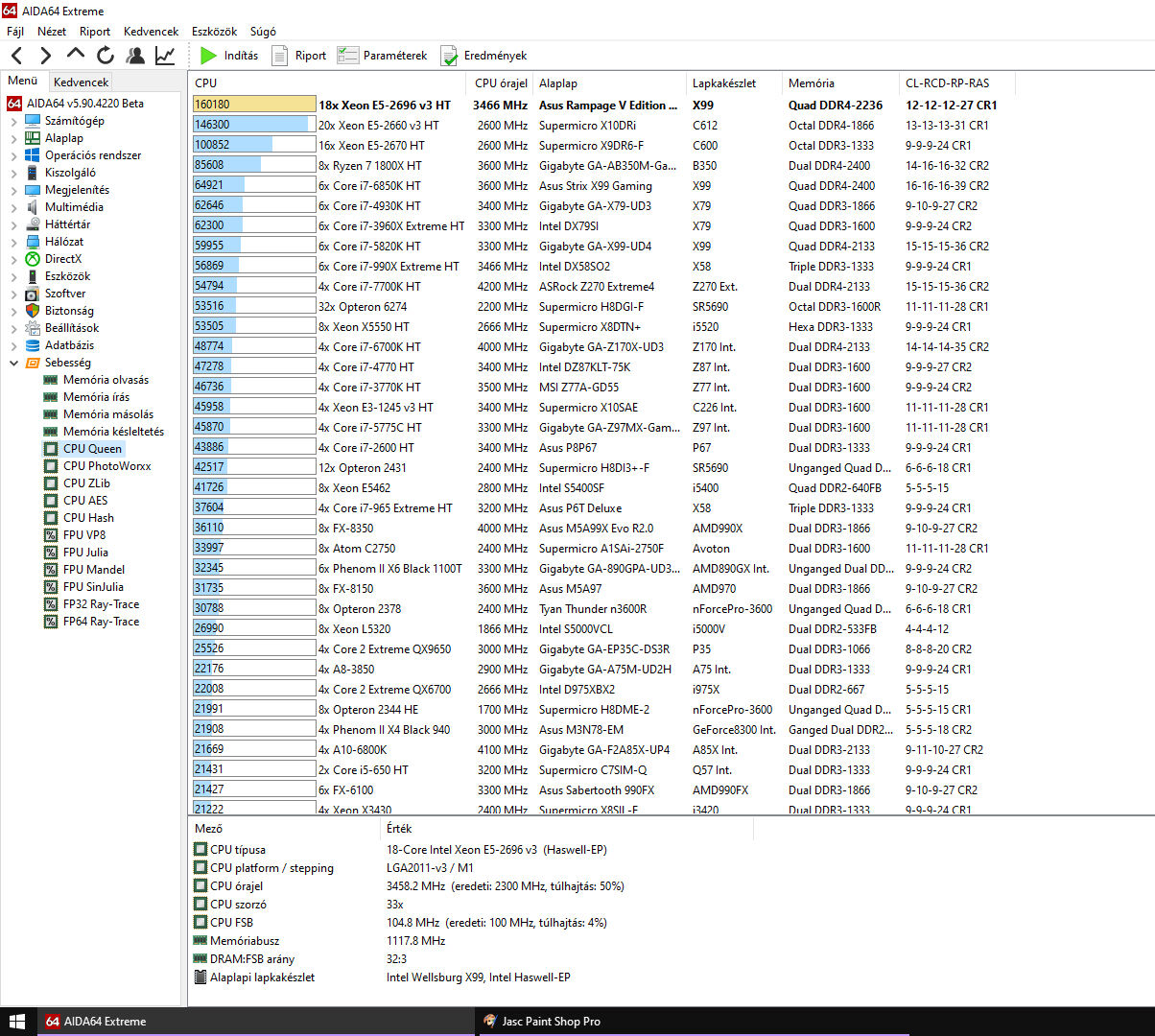
Task: Click the Refresh icon in toolbar
Action: coord(106,56)
